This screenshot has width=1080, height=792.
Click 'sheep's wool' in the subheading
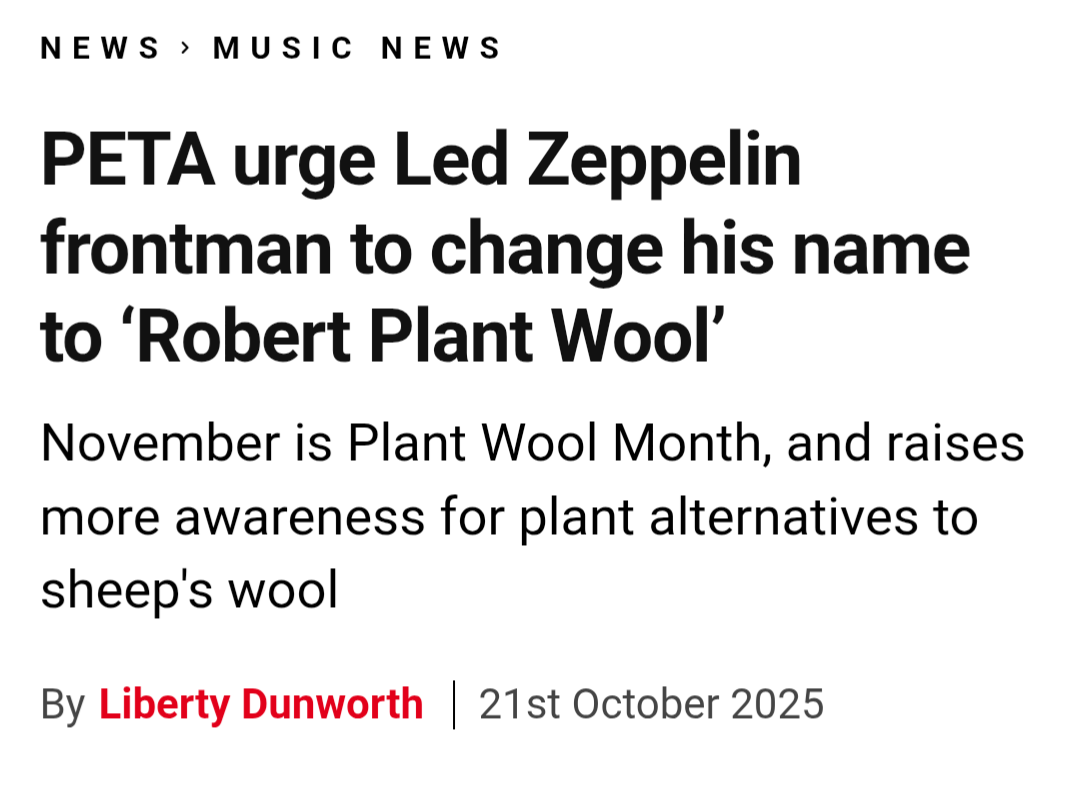click(189, 591)
